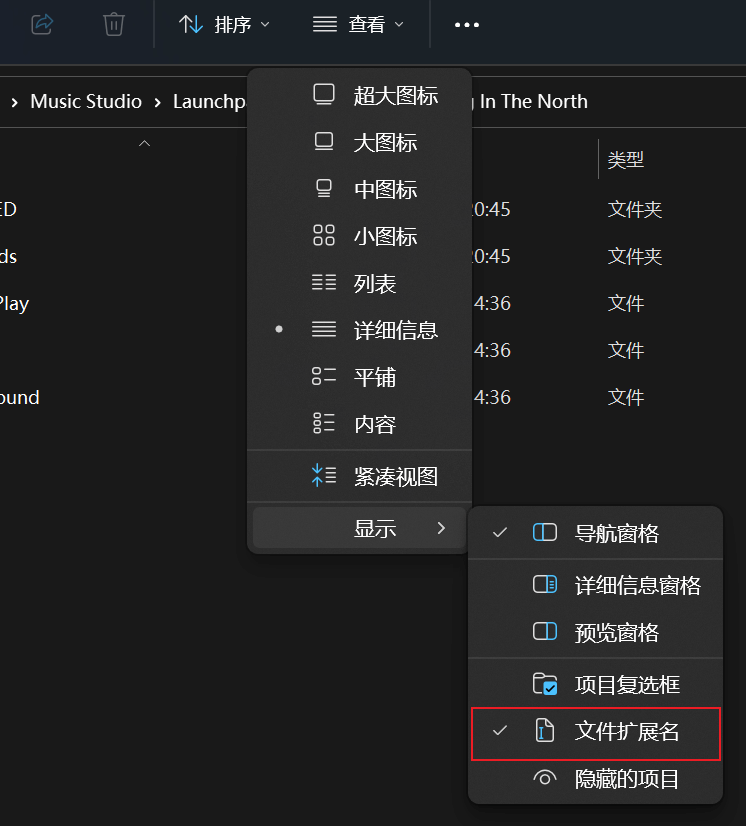Click the Share icon in toolbar
This screenshot has width=746, height=826.
click(x=42, y=24)
